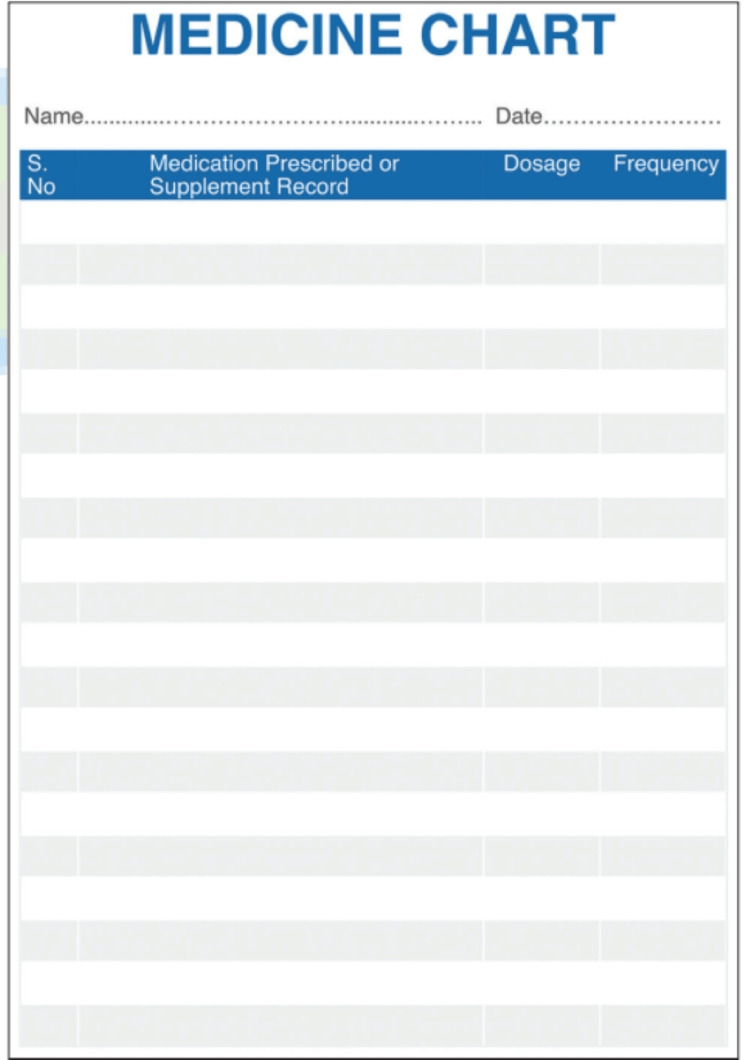Select last row's medication cell
Screen dimensions: 750x1060
pyautogui.click(x=281, y=1026)
